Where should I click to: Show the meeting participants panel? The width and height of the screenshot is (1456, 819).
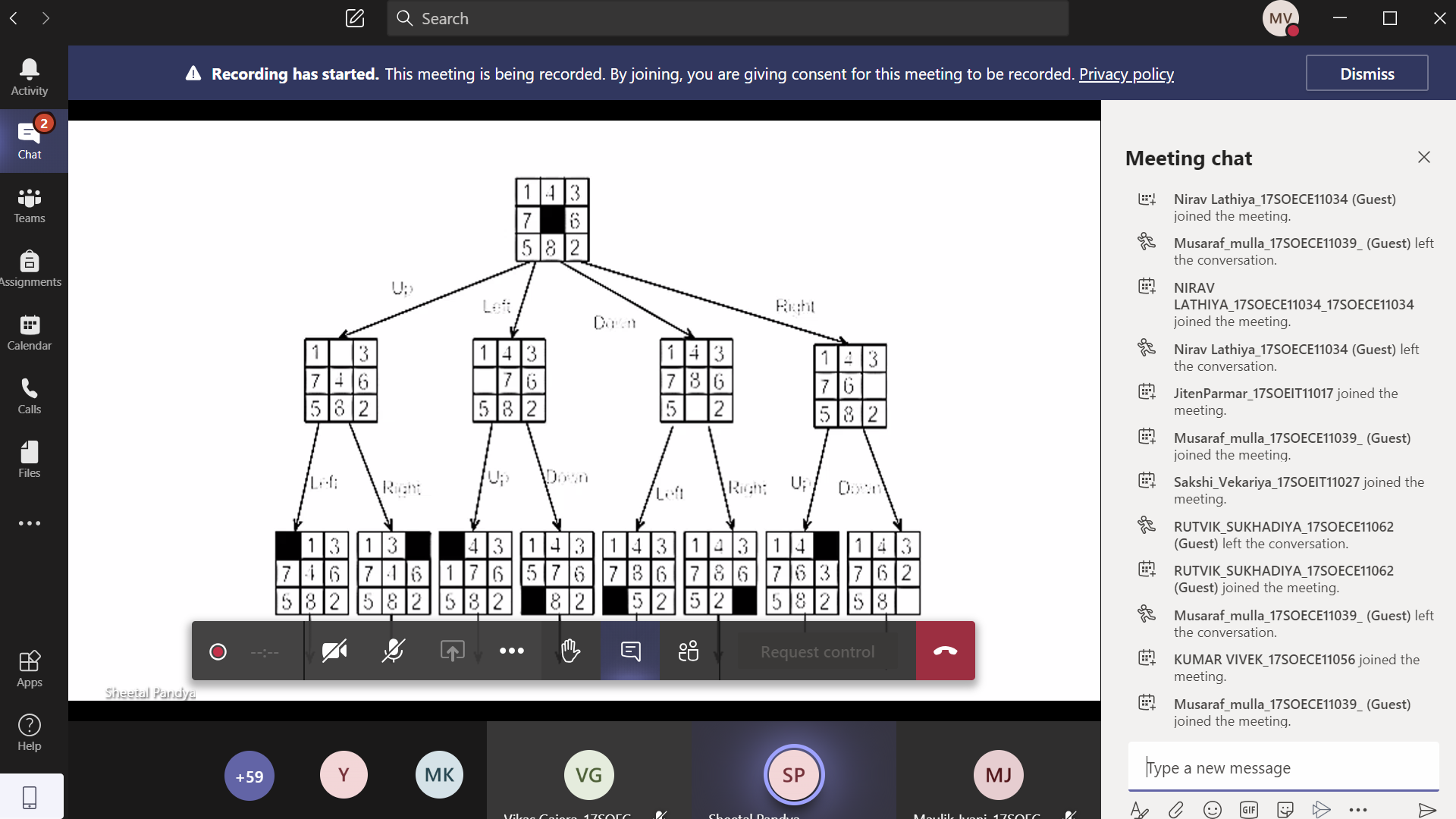click(x=689, y=651)
